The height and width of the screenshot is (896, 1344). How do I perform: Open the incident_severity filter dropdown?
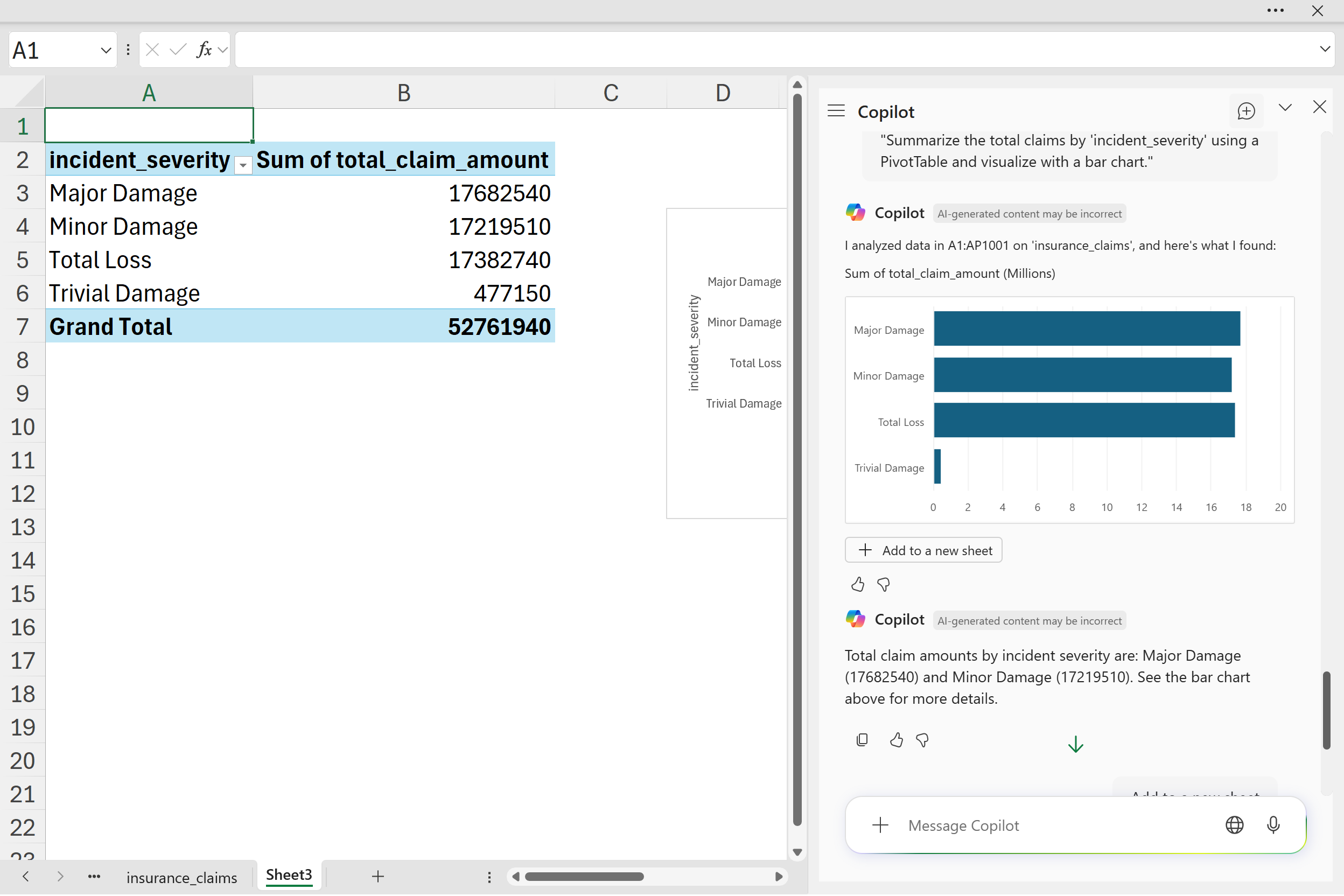[x=243, y=165]
